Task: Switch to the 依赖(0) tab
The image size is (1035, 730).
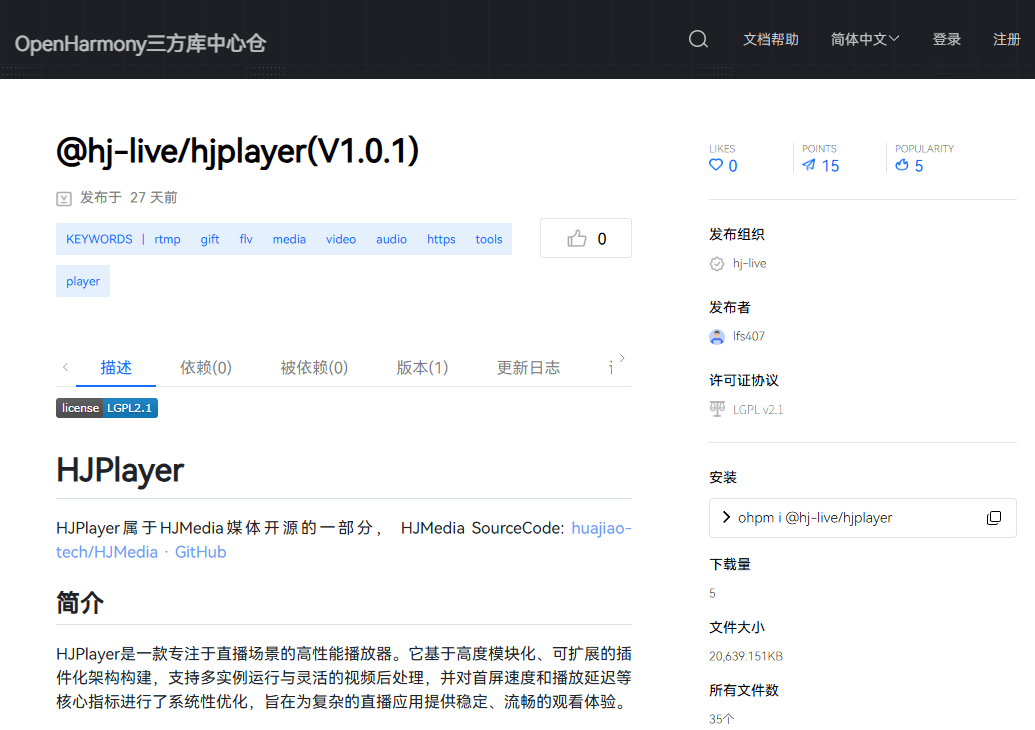Action: tap(206, 367)
